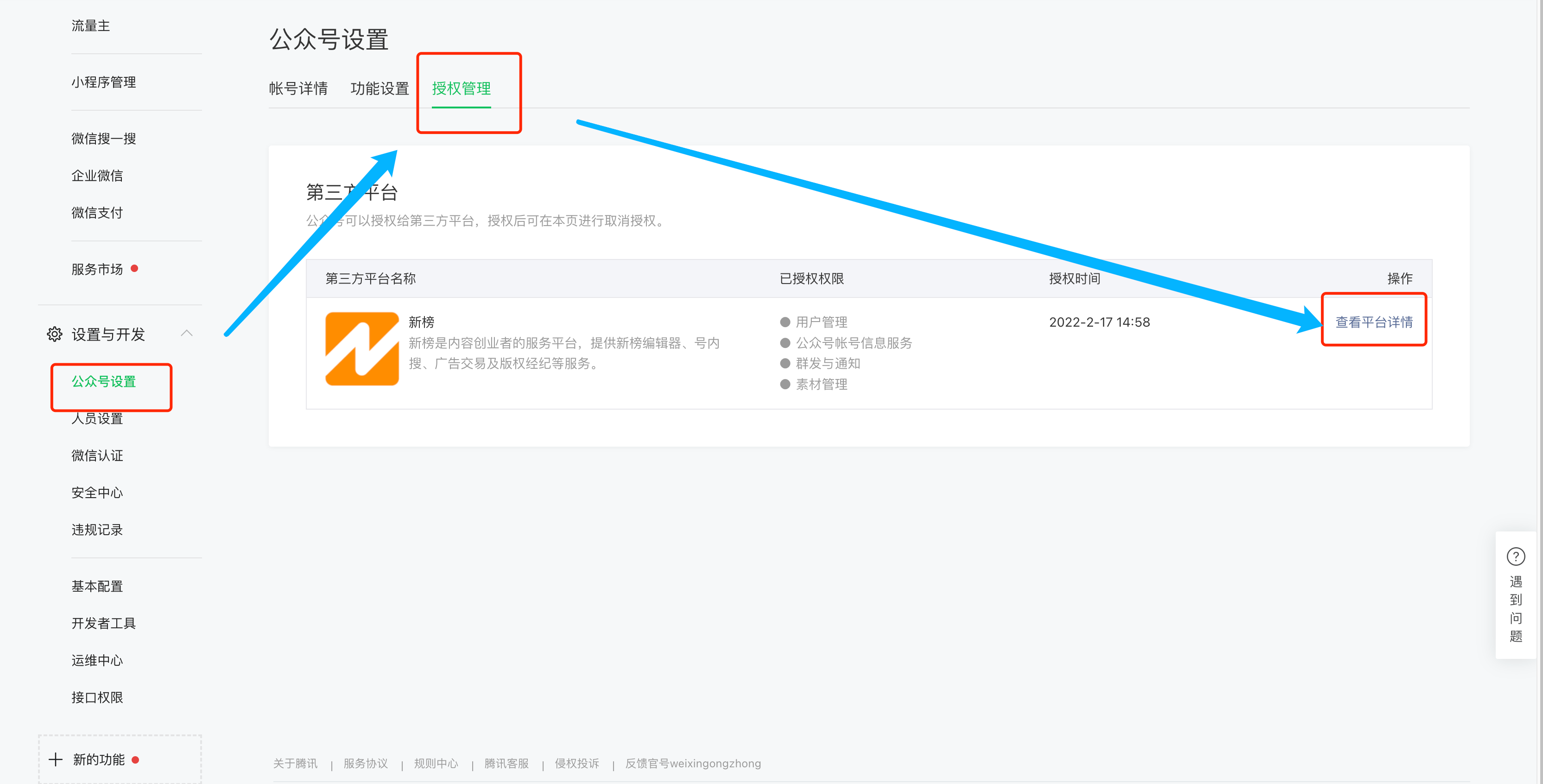Click the 服务协议 footer link
Image resolution: width=1543 pixels, height=784 pixels.
click(x=366, y=764)
